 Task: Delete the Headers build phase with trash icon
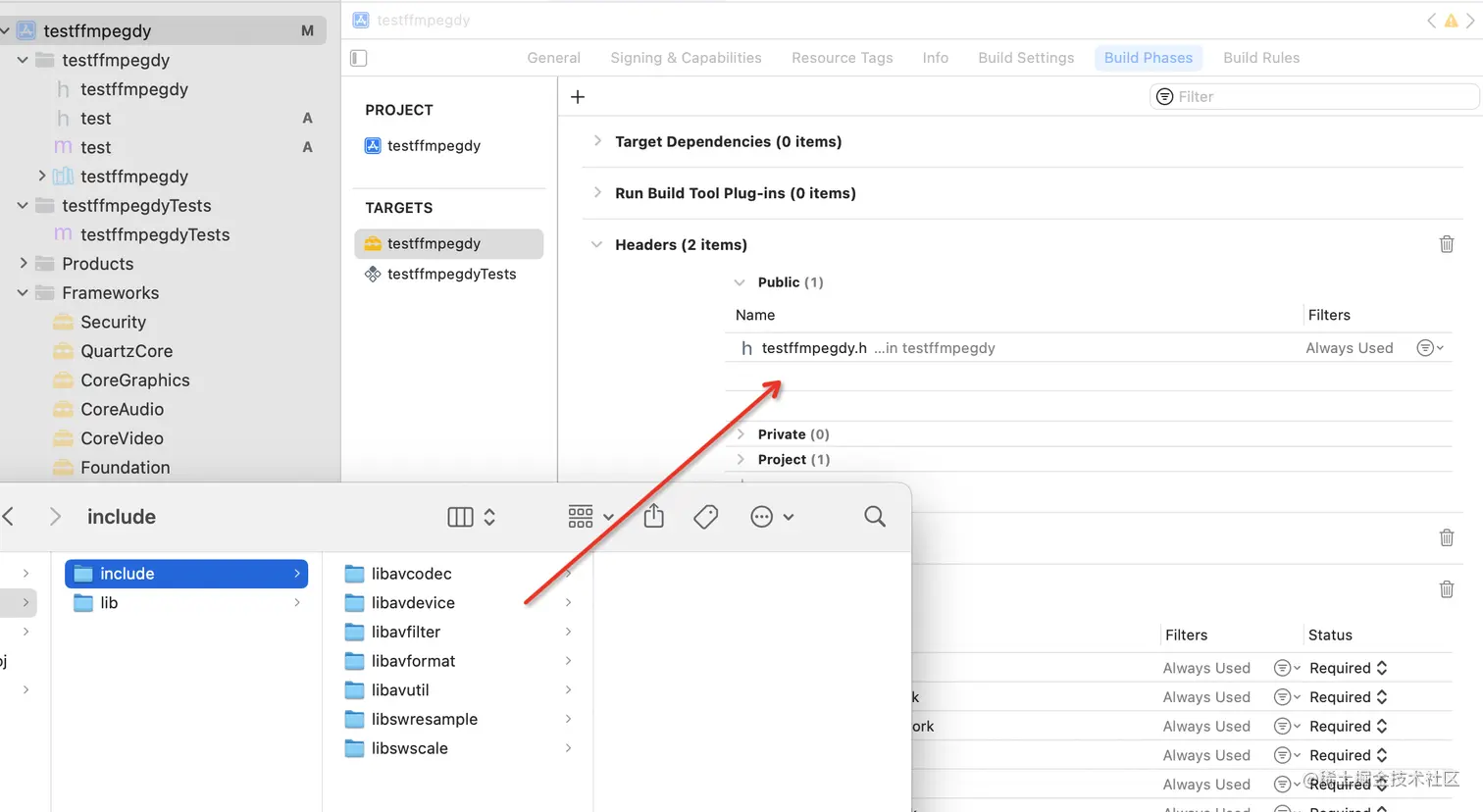(x=1447, y=244)
